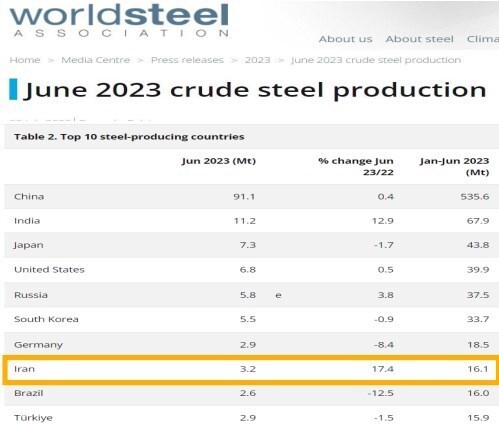Navigate to Press releases breadcrumb
Image resolution: width=499 pixels, height=426 pixels.
tap(187, 60)
